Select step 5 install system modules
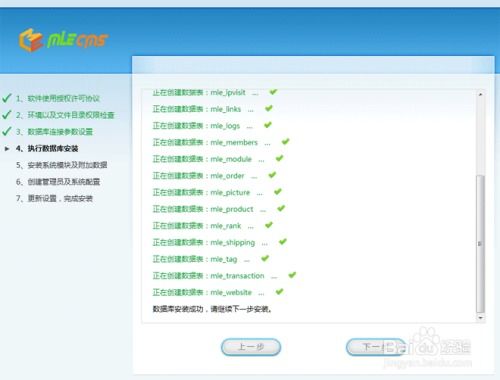 pos(62,165)
